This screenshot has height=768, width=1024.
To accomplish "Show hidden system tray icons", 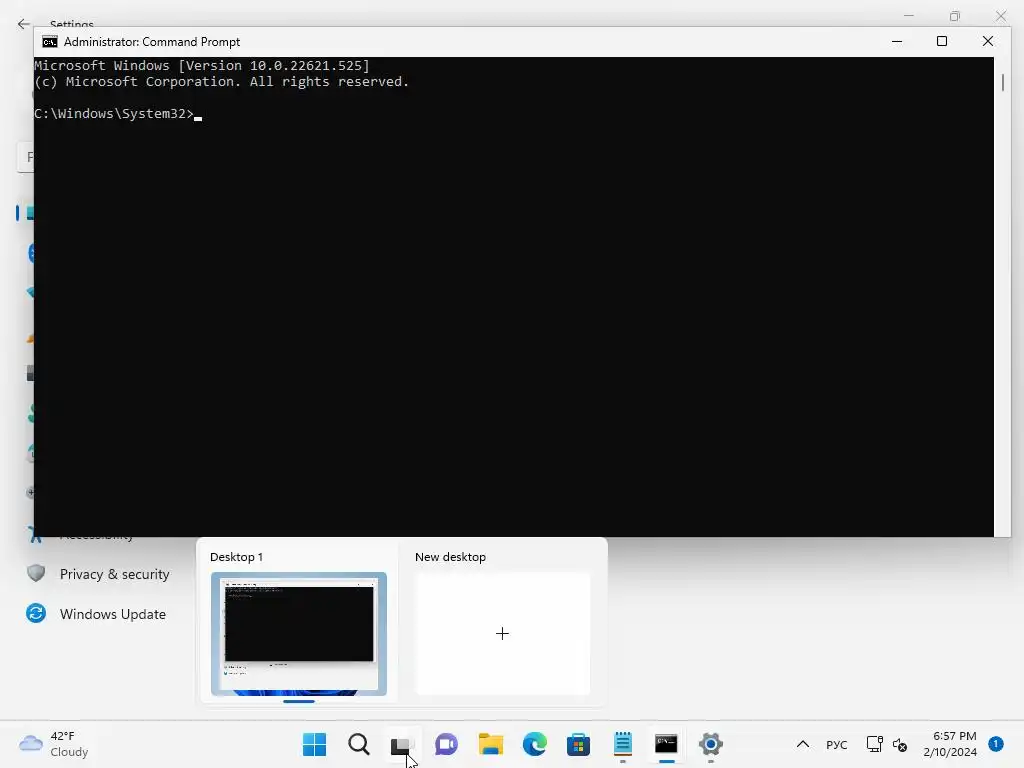I will [803, 744].
